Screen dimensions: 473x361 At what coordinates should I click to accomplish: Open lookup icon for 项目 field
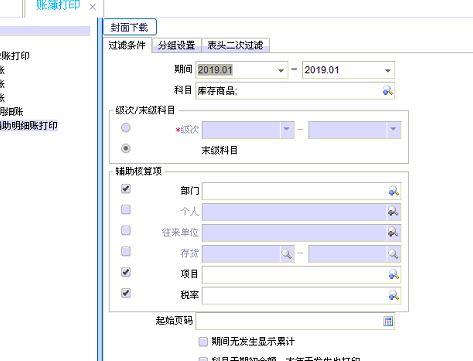[x=394, y=275]
